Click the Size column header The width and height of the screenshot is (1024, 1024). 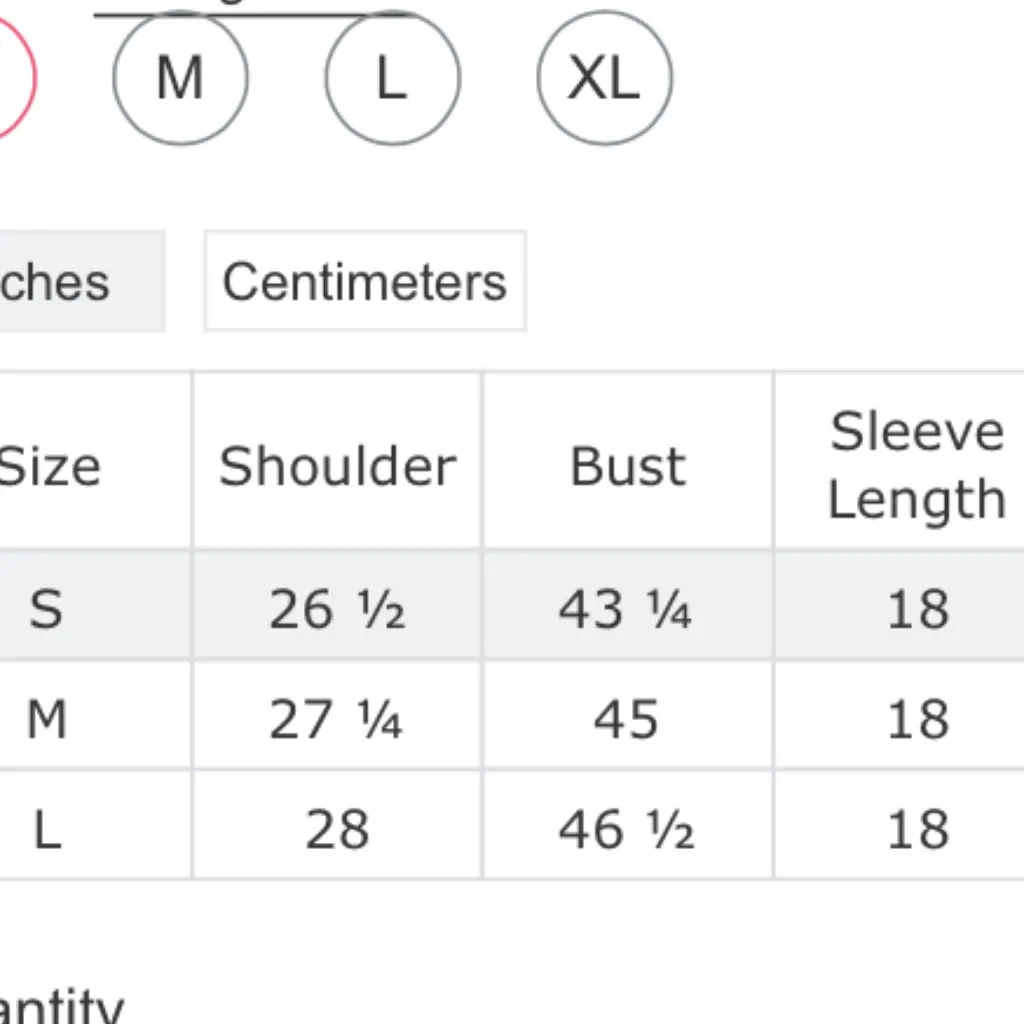50,465
